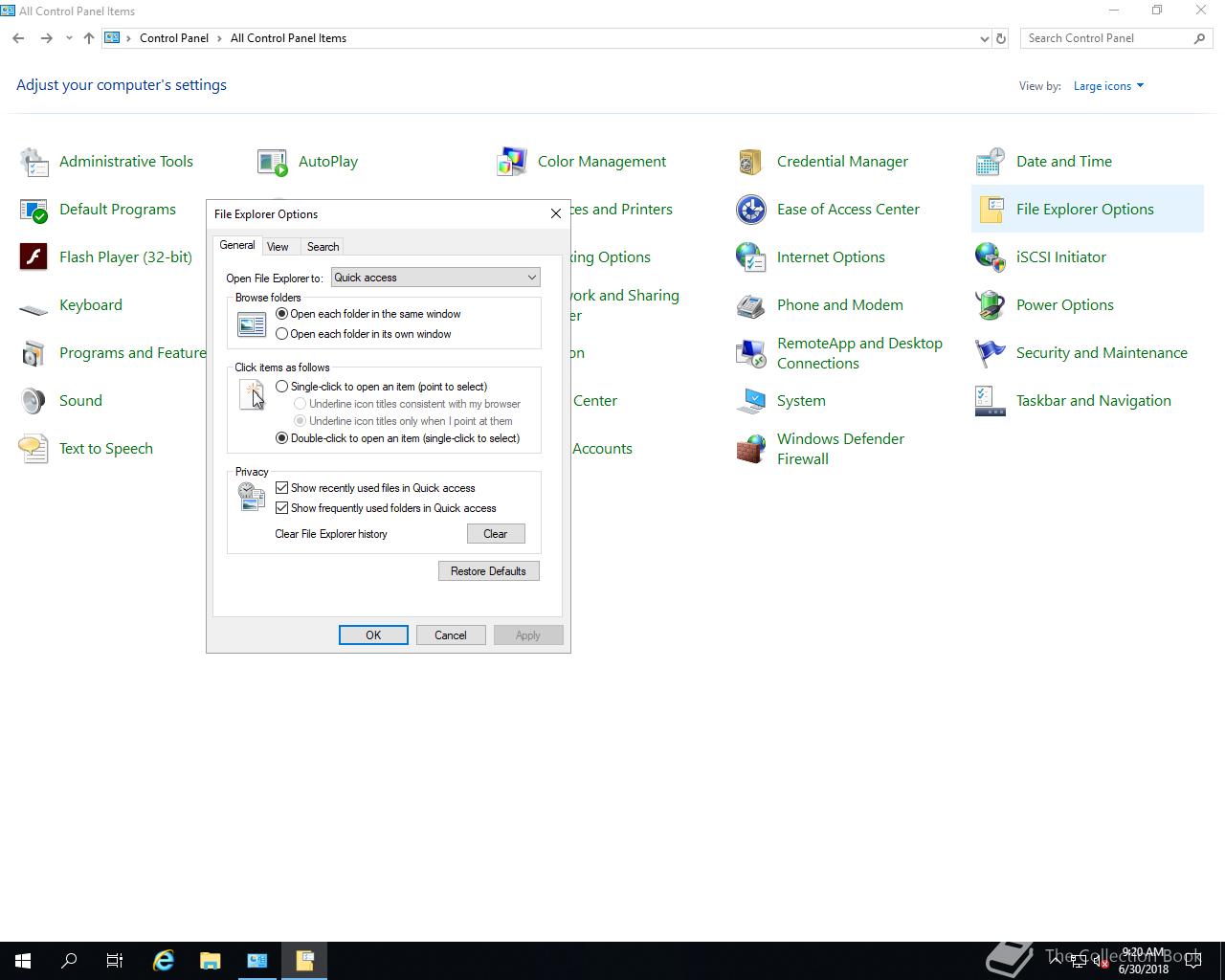1225x980 pixels.
Task: Switch to the View tab
Action: (278, 247)
